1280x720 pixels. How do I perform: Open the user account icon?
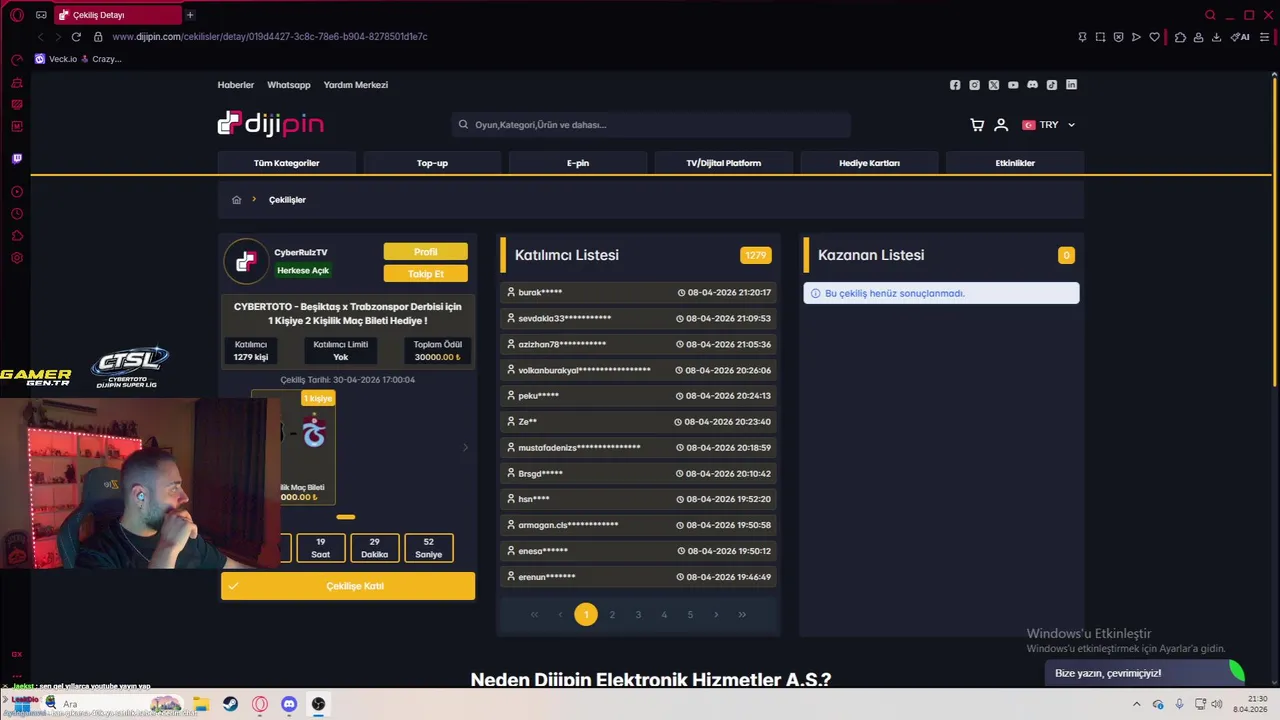point(1001,125)
